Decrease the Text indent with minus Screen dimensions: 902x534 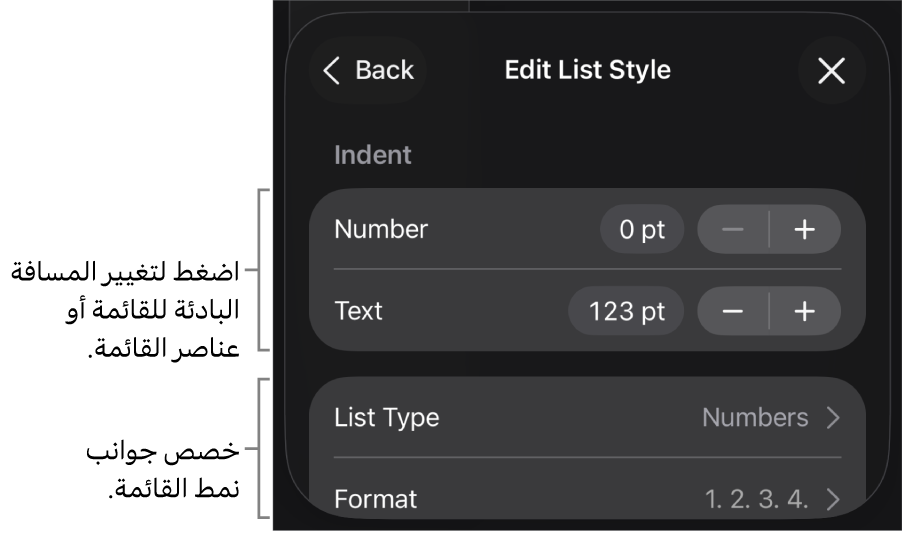click(x=733, y=311)
